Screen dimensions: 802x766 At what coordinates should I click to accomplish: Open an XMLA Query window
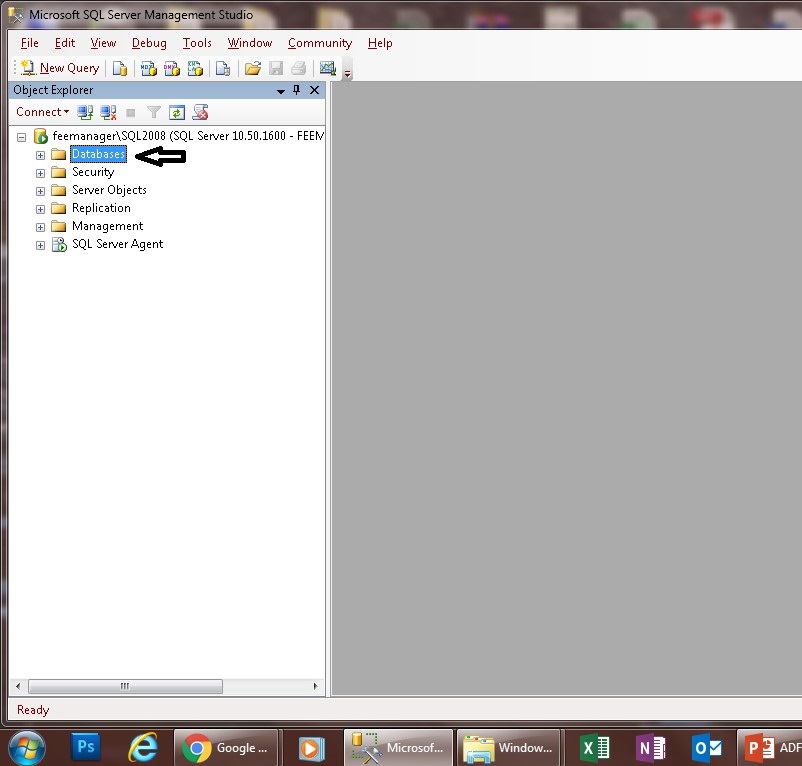[196, 68]
